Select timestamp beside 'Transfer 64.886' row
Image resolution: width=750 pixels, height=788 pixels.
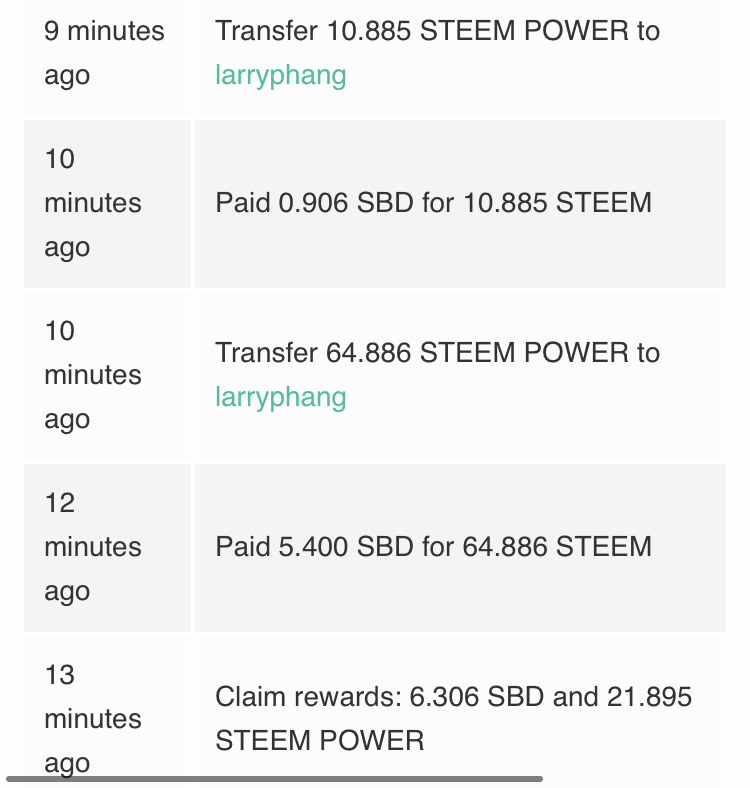tap(107, 375)
